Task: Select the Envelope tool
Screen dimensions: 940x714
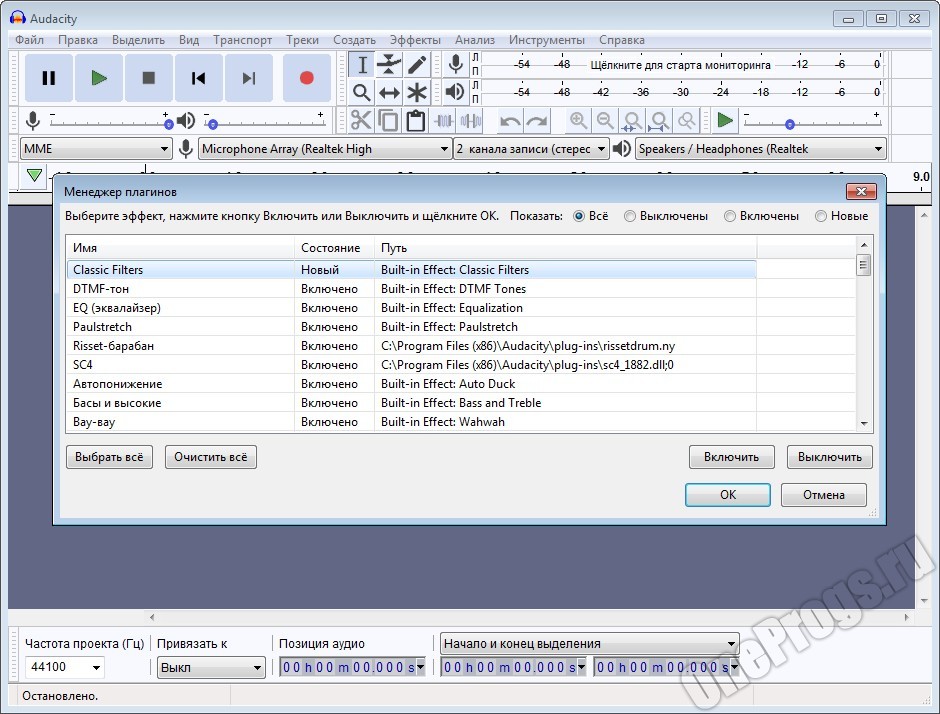Action: pyautogui.click(x=390, y=65)
